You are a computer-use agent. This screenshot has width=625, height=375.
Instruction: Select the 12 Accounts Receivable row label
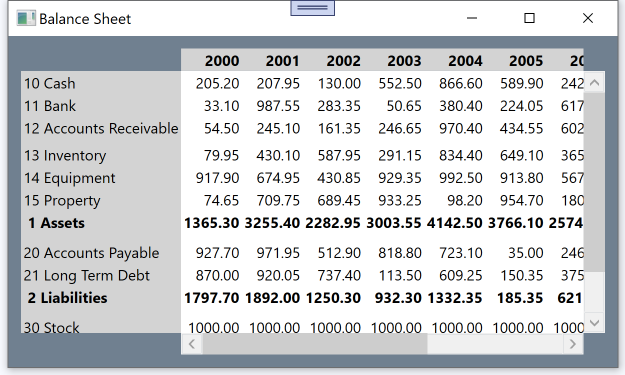click(x=101, y=128)
